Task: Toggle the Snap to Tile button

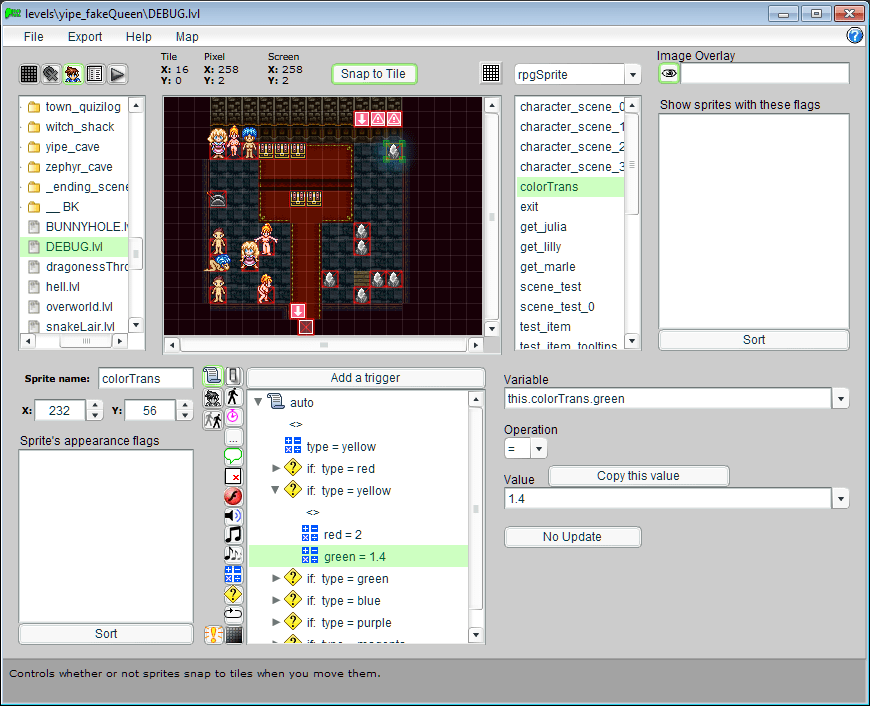Action: [x=374, y=74]
